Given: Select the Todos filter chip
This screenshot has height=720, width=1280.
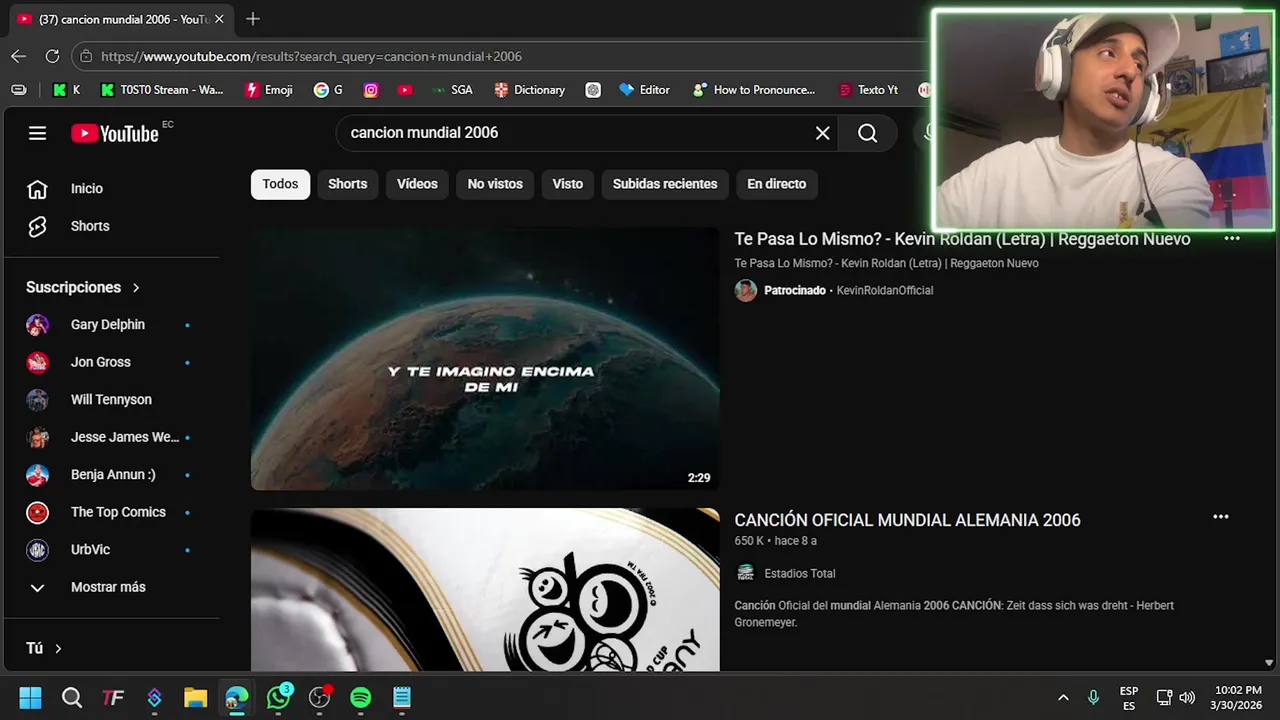Looking at the screenshot, I should tap(280, 184).
